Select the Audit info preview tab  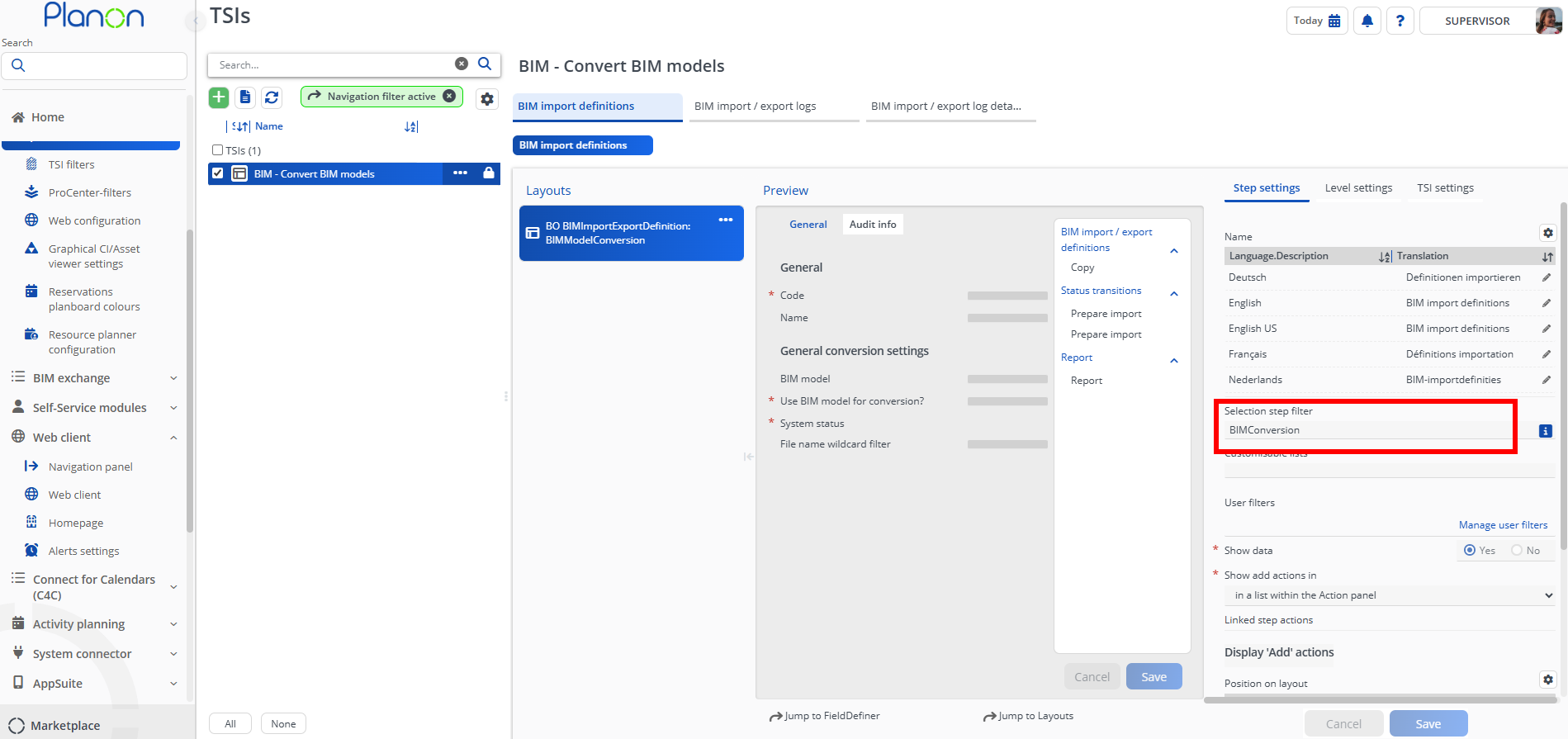click(x=873, y=225)
